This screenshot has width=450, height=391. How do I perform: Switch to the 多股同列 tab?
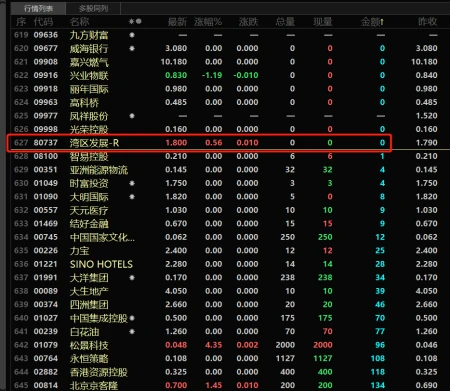pos(93,8)
